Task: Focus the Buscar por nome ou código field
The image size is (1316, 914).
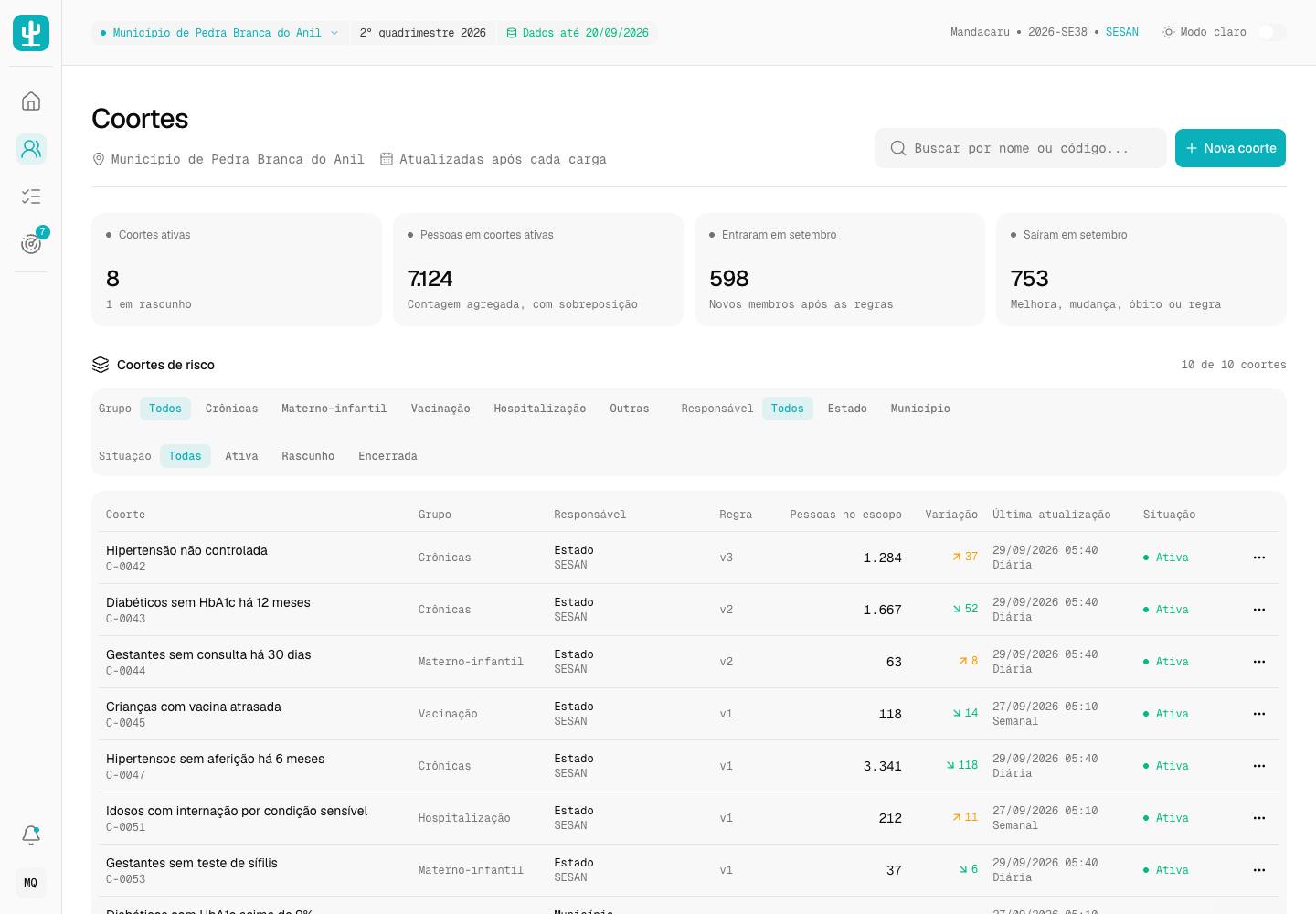Action: click(x=1020, y=148)
